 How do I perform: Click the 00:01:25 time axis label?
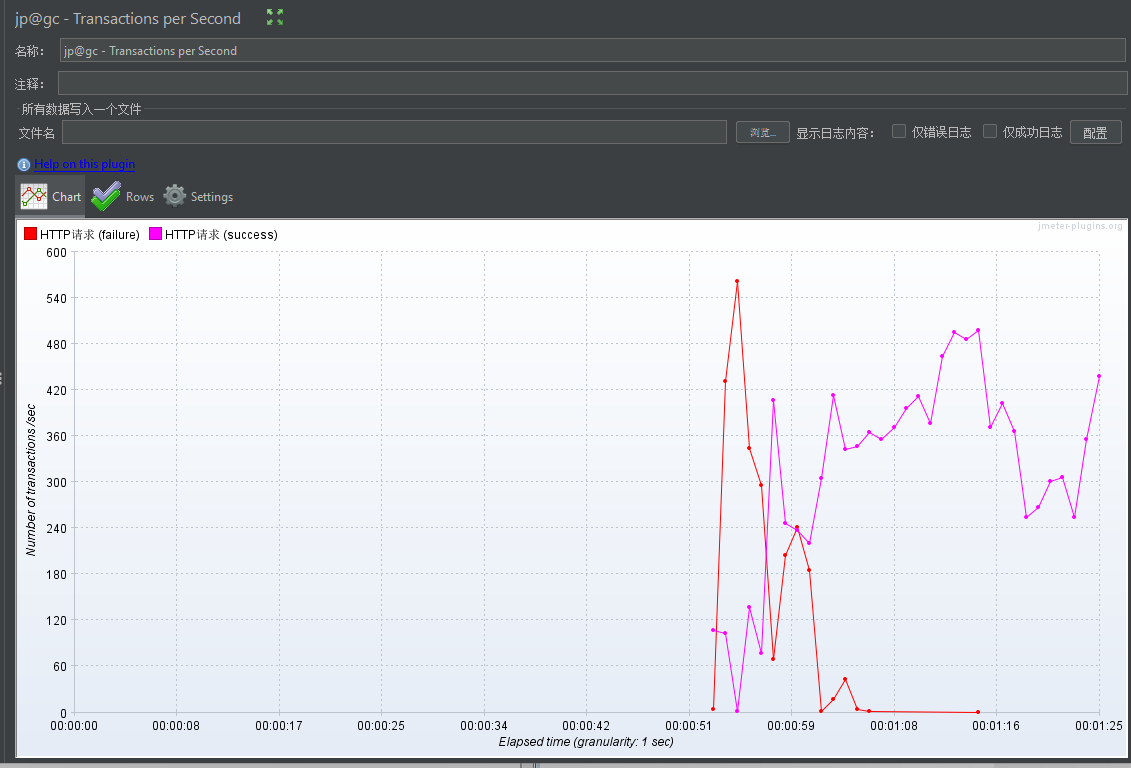(1099, 725)
